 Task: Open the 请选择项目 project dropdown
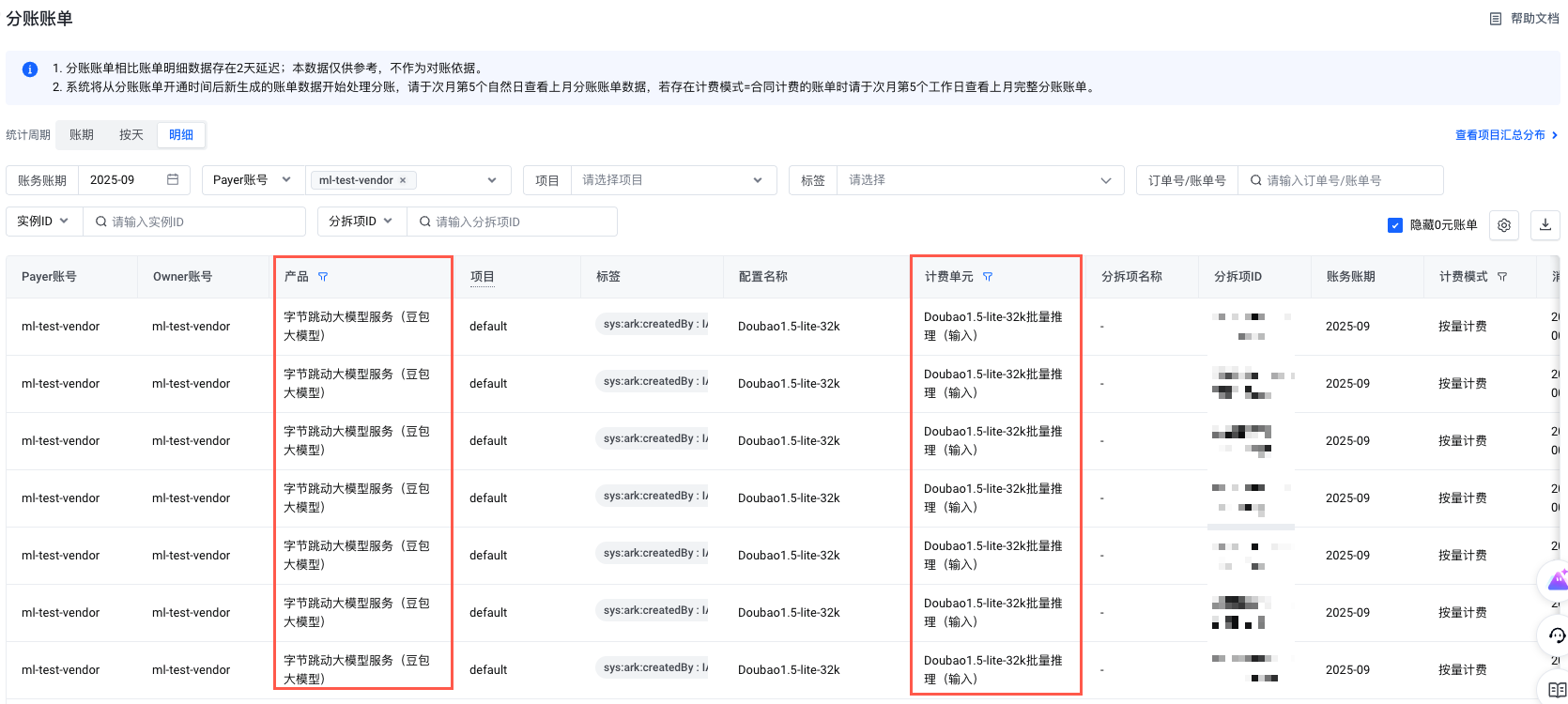672,180
